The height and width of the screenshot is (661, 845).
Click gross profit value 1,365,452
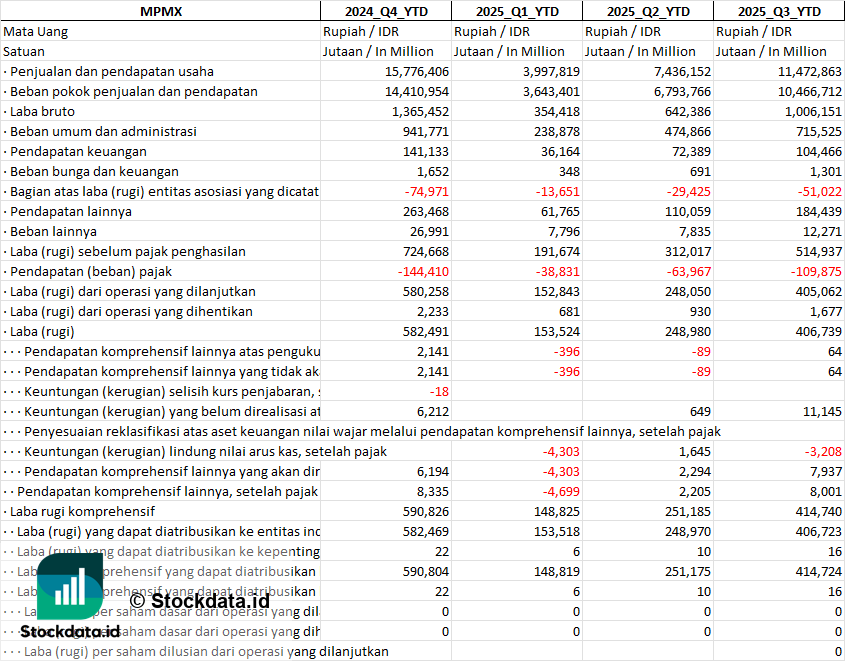click(x=420, y=112)
